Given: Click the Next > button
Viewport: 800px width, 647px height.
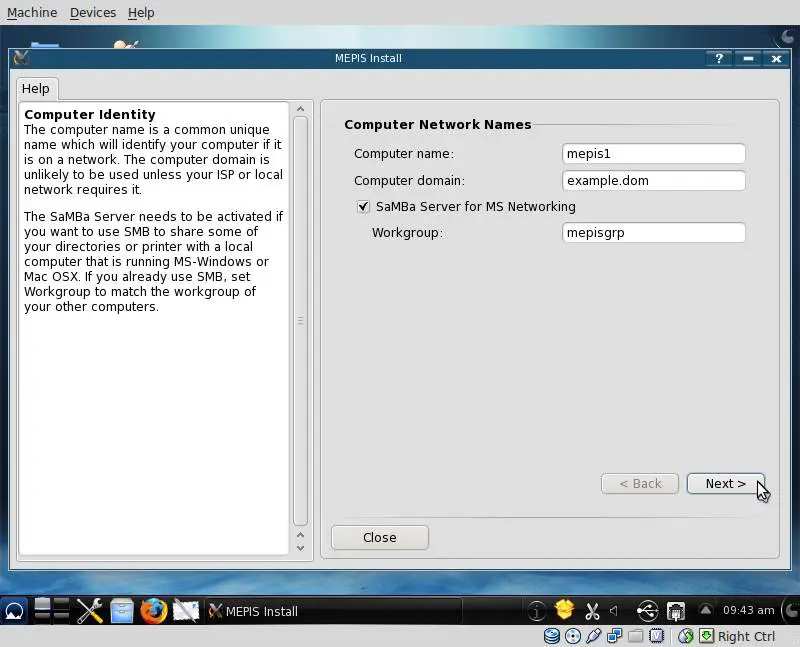Looking at the screenshot, I should tap(726, 483).
